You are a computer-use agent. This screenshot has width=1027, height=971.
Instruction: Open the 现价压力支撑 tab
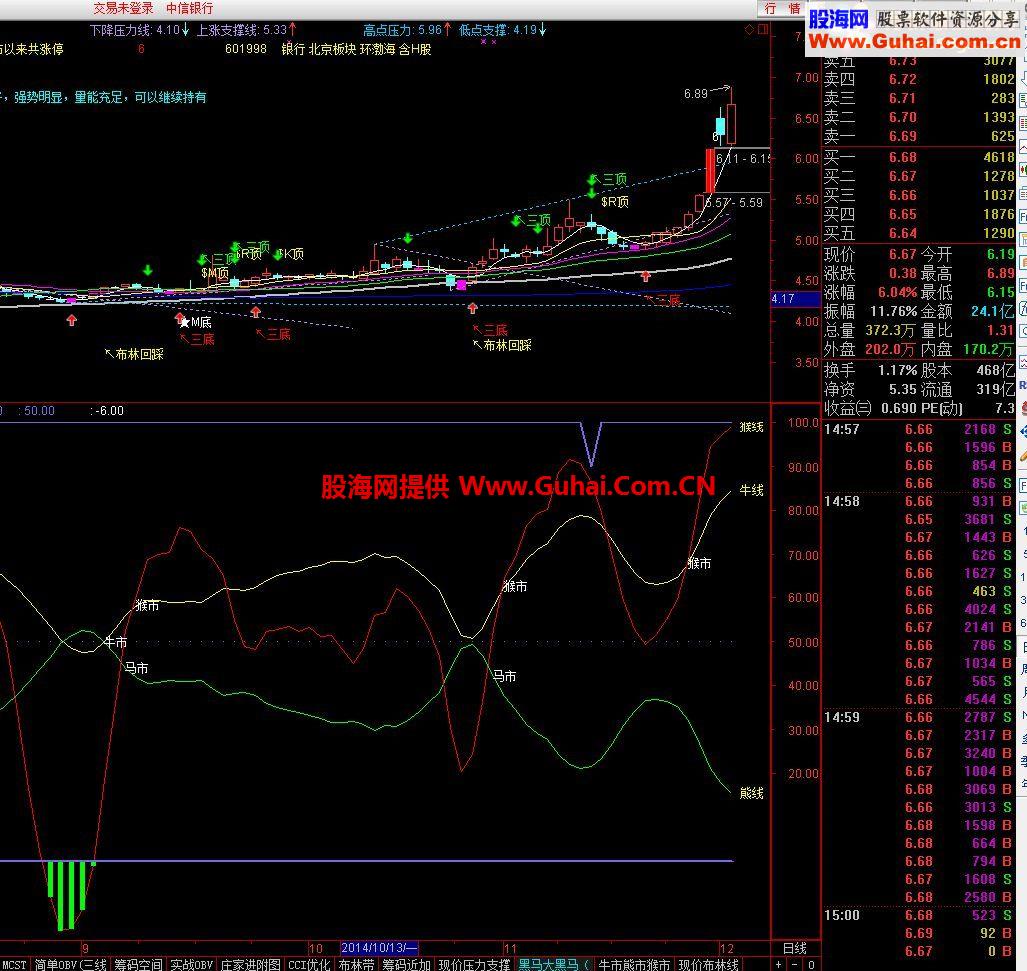point(474,964)
